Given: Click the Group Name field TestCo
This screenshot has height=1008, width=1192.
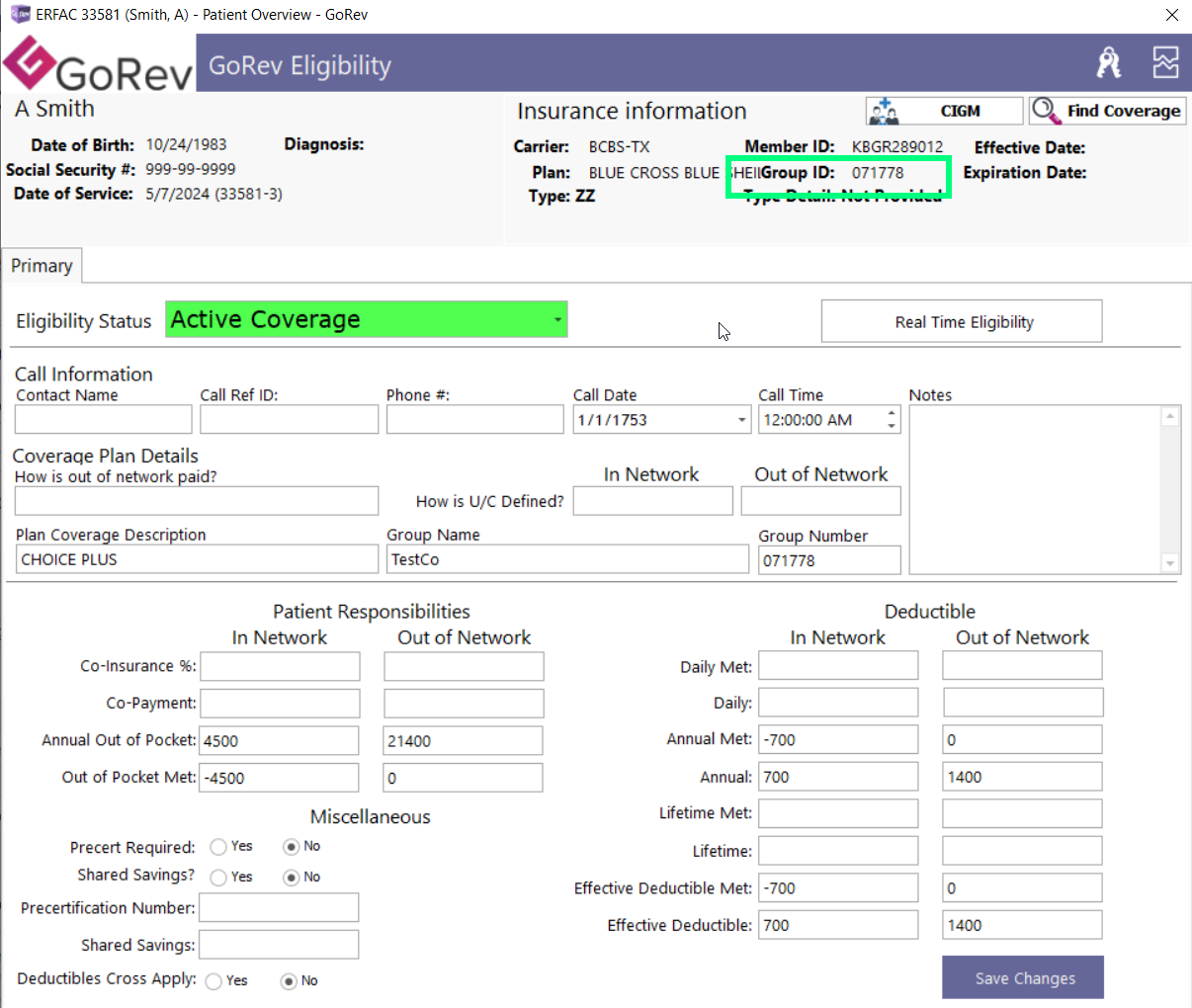Looking at the screenshot, I should (567, 559).
